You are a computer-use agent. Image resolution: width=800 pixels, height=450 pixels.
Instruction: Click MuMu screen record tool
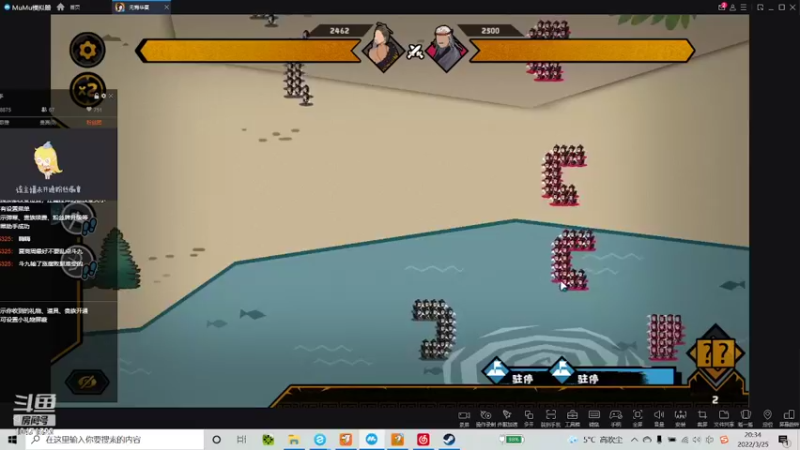coord(464,418)
